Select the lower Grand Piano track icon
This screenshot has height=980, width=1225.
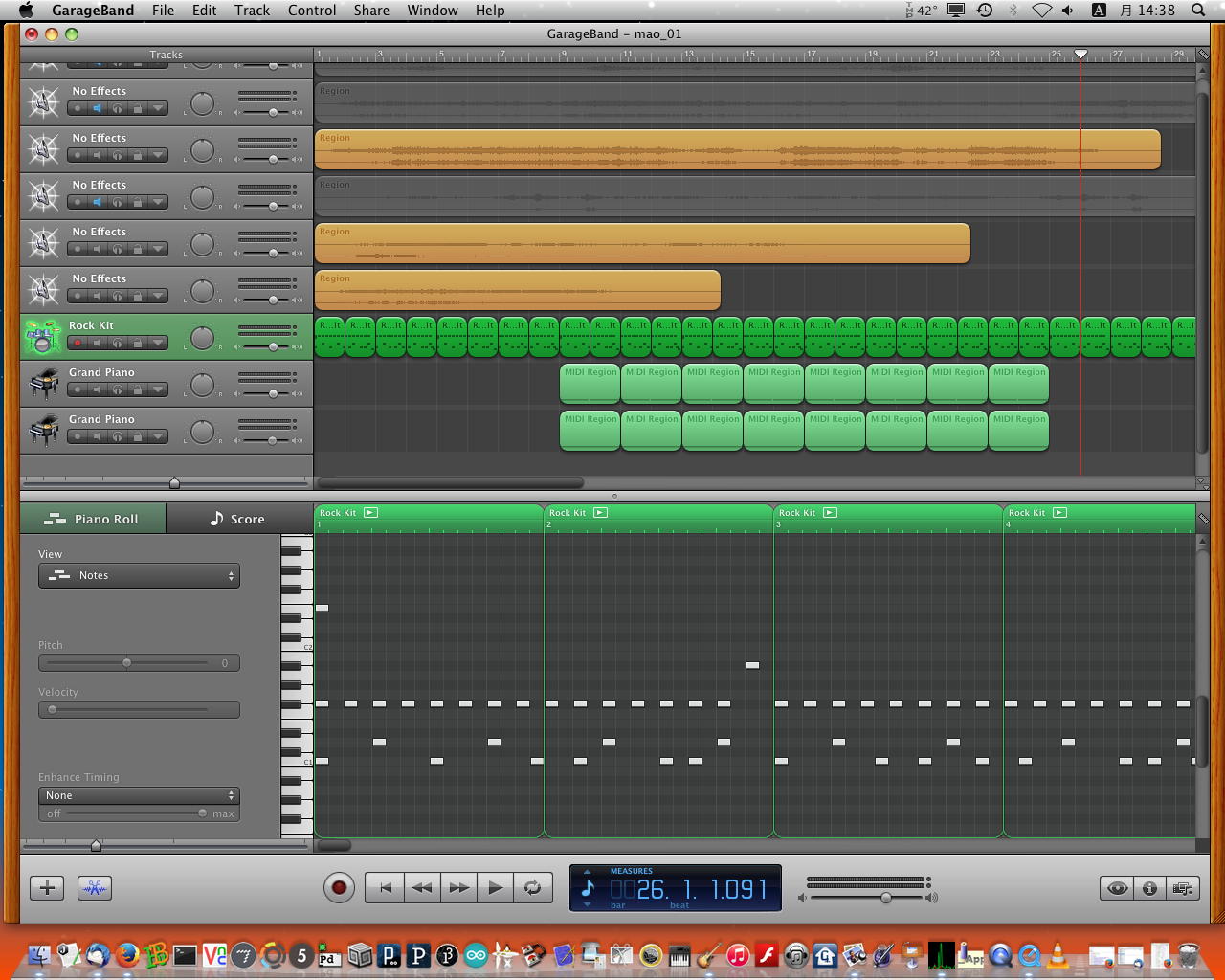point(44,431)
